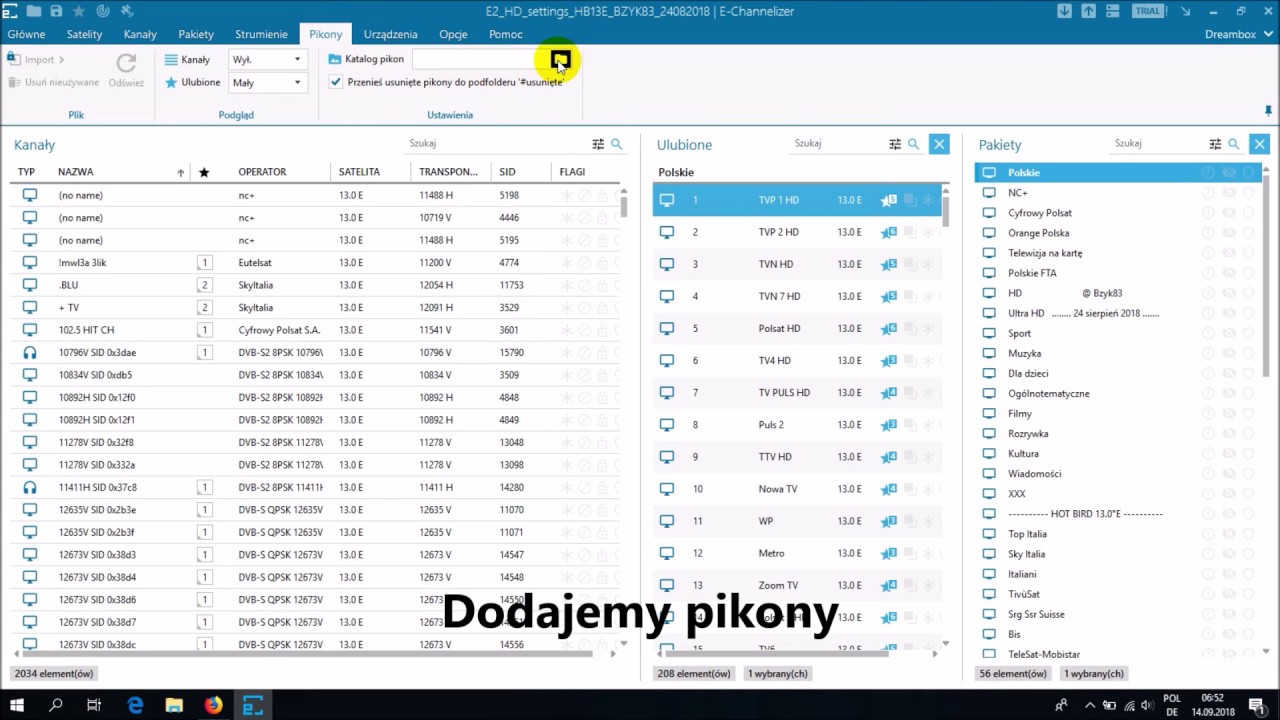This screenshot has width=1280, height=720.
Task: Switch to the Urządzenia tab
Action: (390, 34)
